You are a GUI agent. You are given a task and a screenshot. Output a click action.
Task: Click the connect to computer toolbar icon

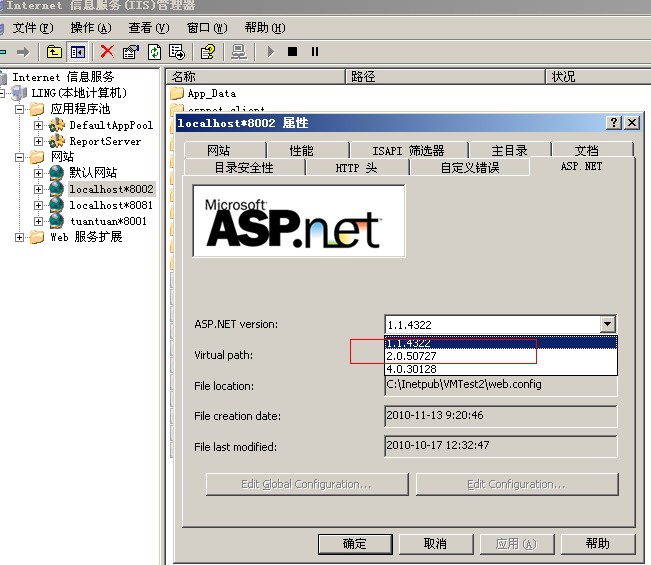239,52
